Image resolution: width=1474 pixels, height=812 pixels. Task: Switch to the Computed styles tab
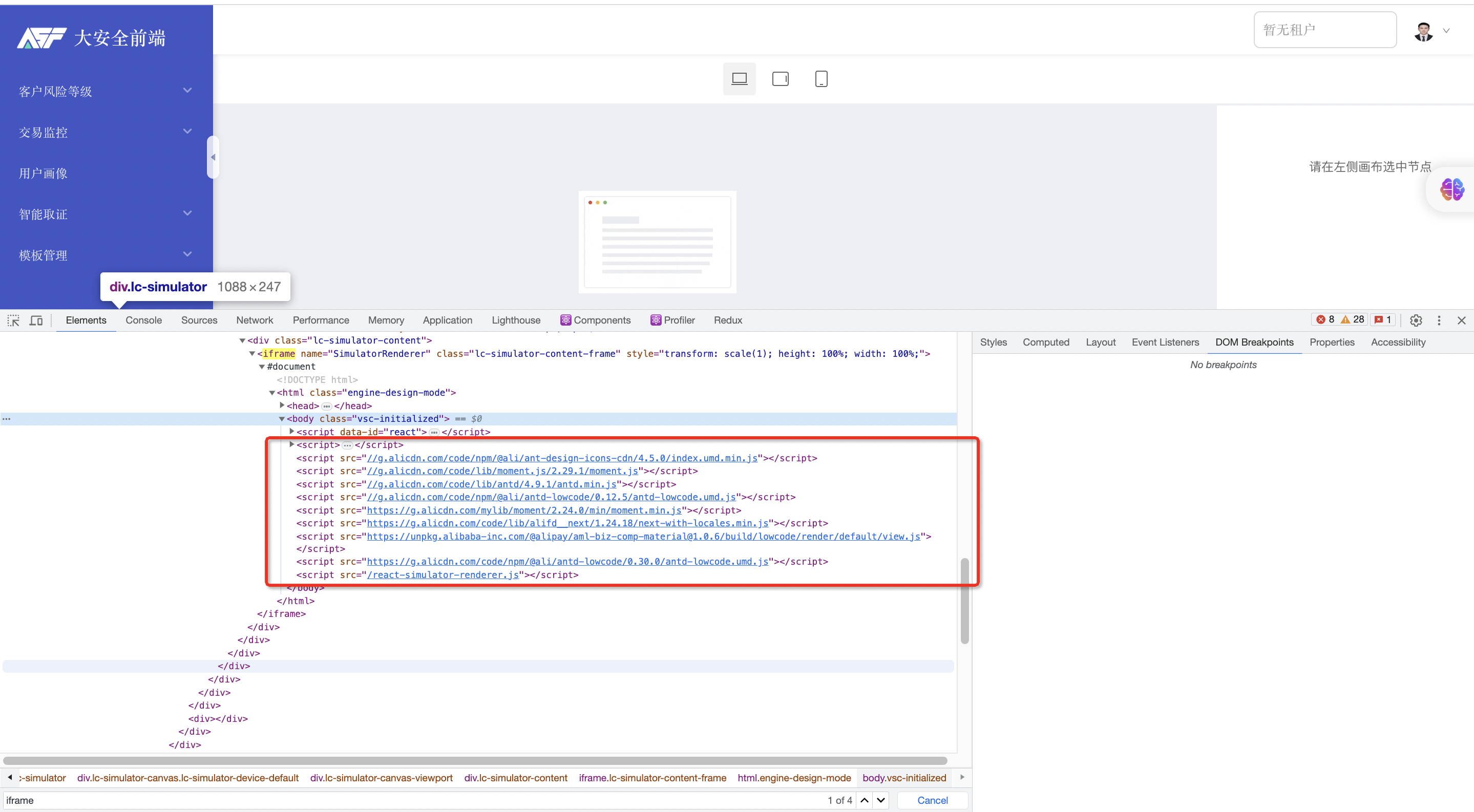coord(1046,342)
